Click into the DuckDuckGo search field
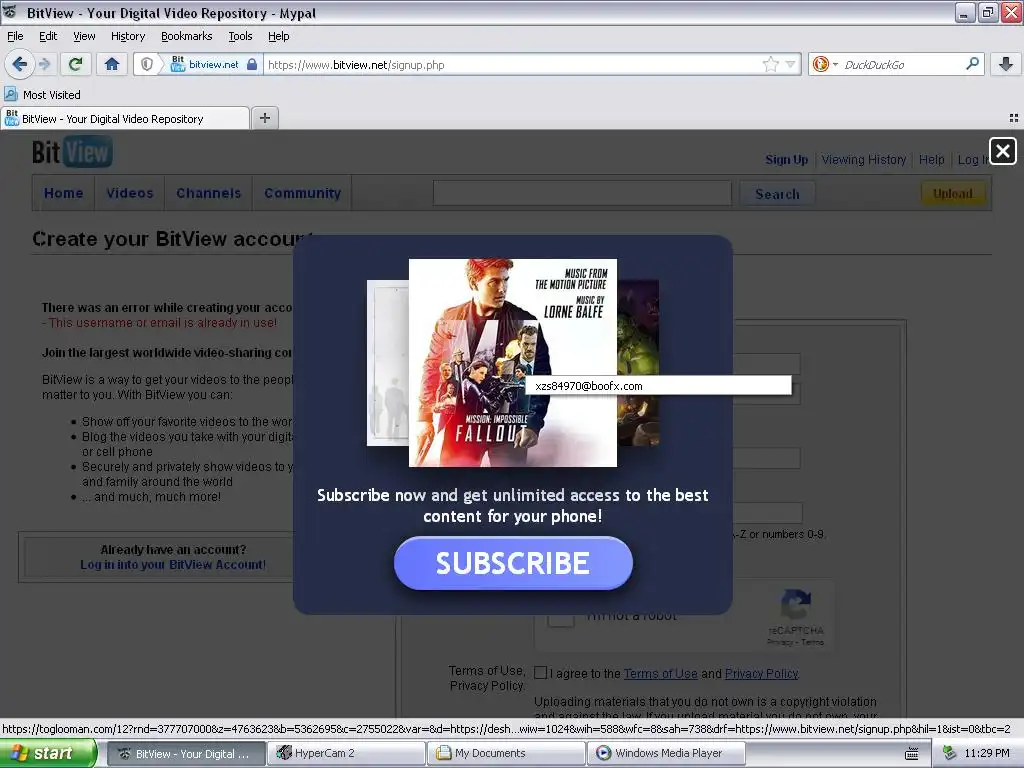Screen dimensions: 1024x768 coord(901,65)
